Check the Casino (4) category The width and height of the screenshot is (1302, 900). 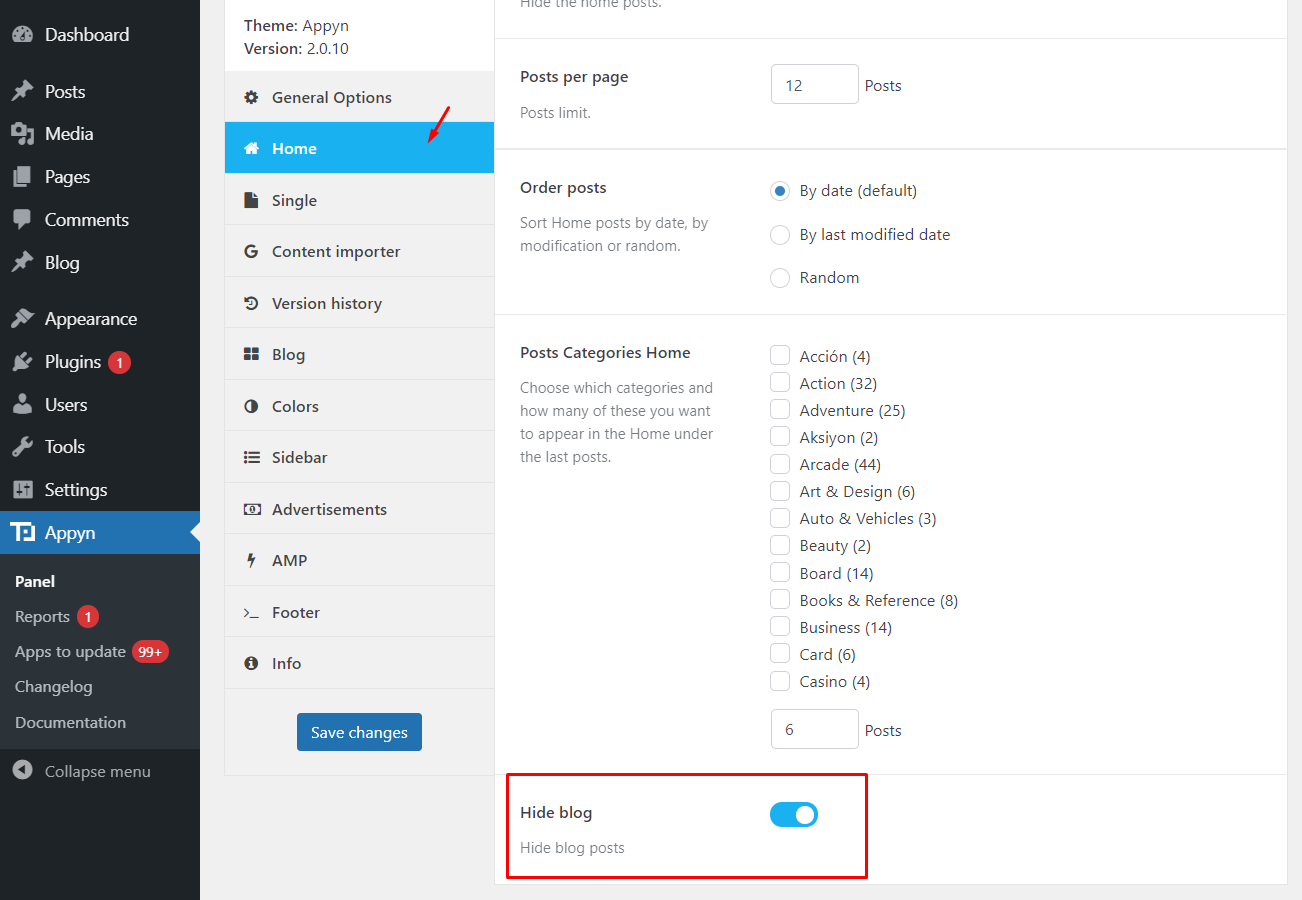780,681
